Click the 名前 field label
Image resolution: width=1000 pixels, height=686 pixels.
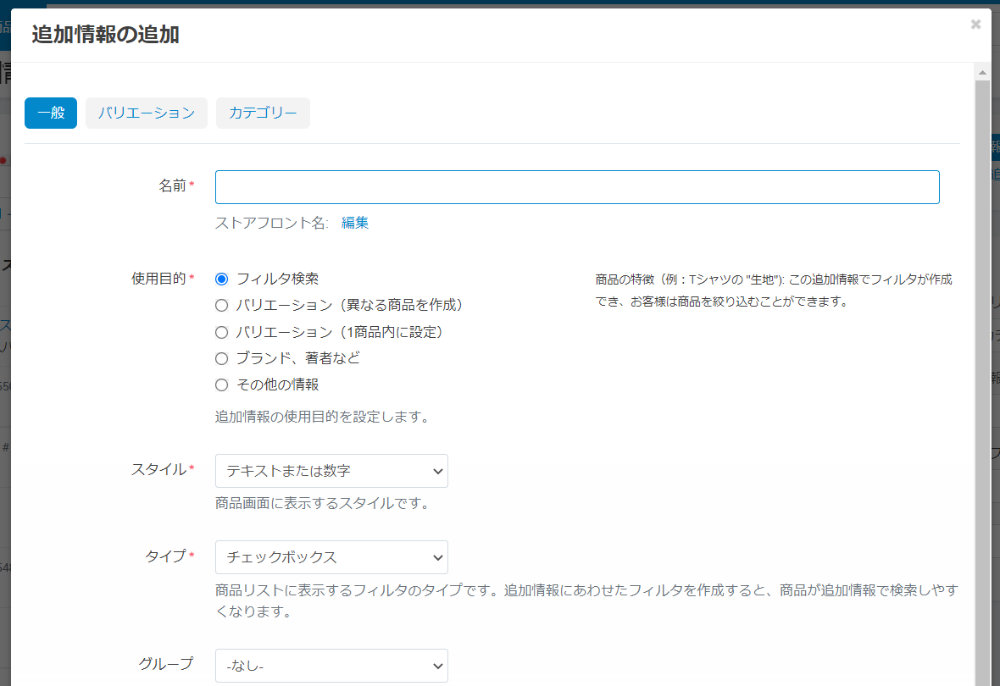point(172,186)
